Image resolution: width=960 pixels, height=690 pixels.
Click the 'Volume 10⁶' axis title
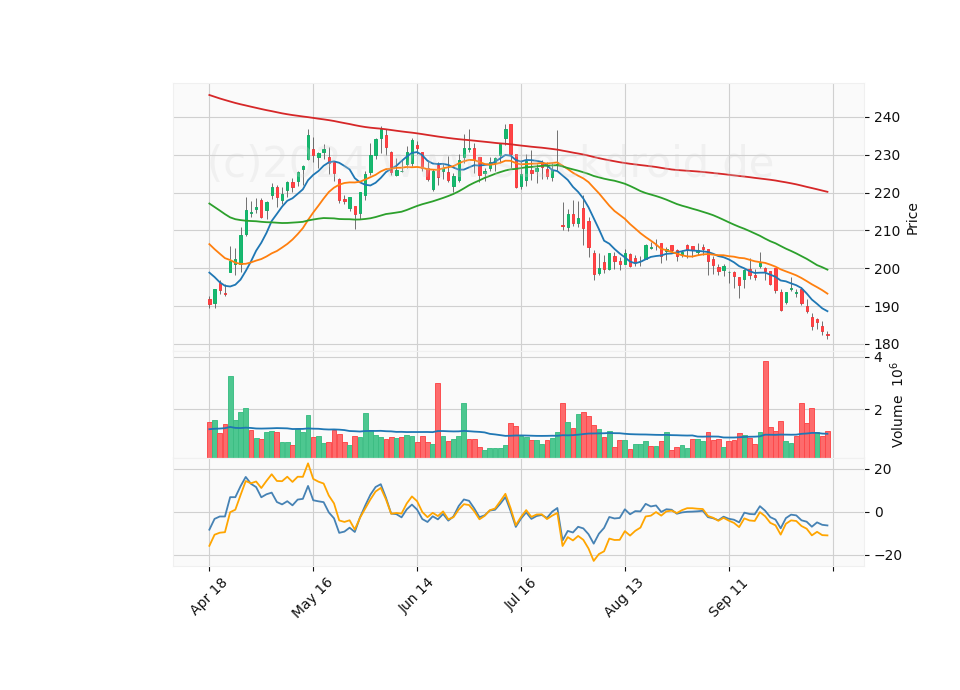897,405
